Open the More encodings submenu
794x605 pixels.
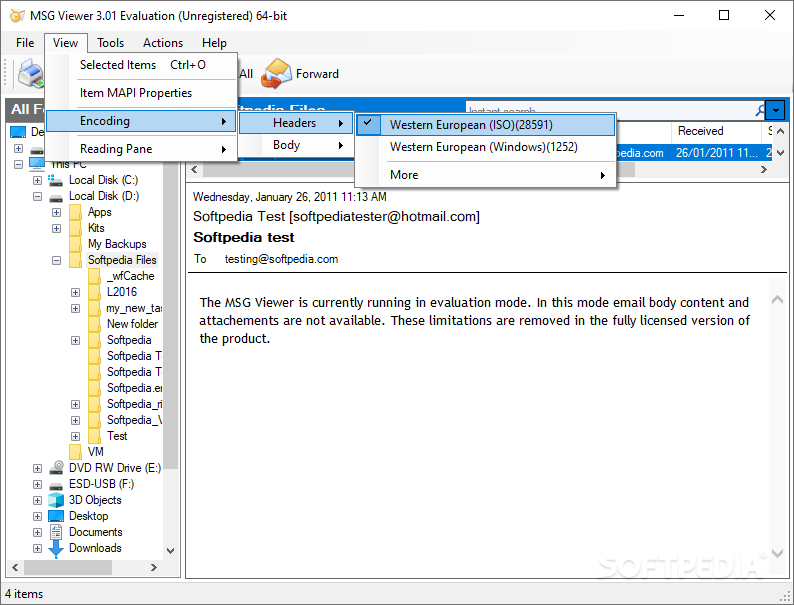pos(486,175)
